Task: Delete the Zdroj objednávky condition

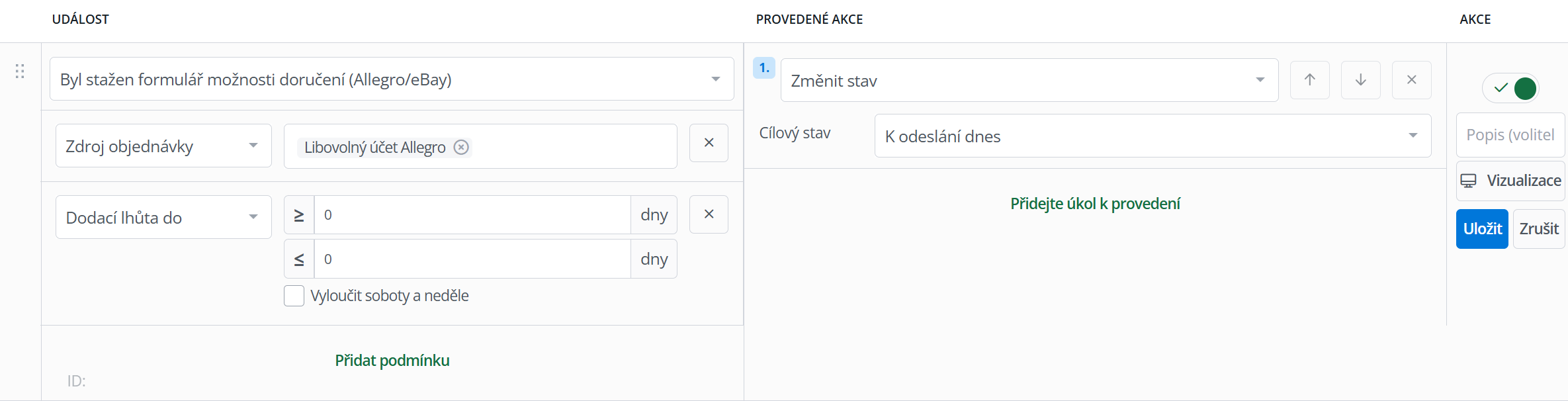Action: pyautogui.click(x=709, y=143)
